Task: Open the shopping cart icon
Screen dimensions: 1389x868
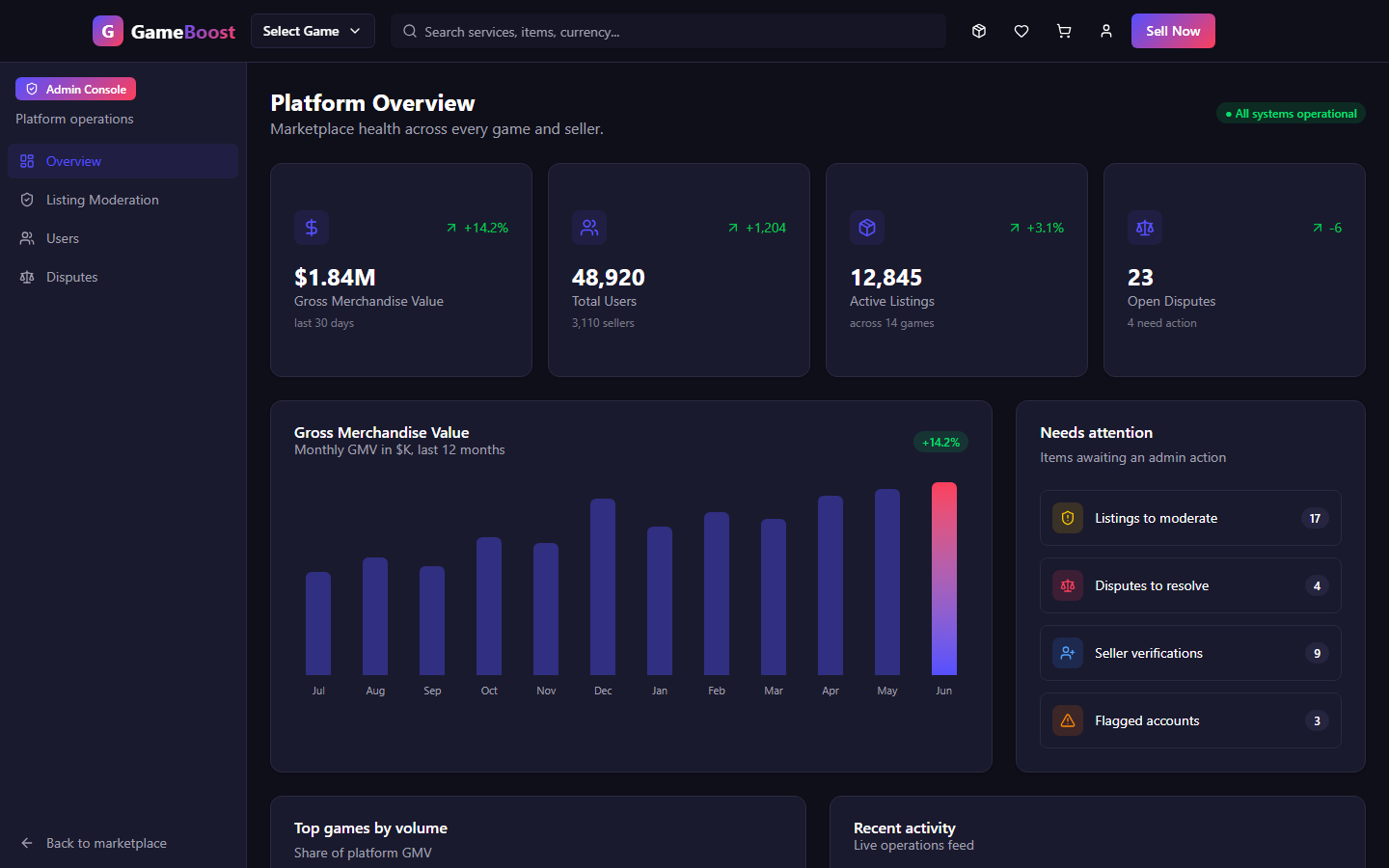Action: [x=1064, y=31]
